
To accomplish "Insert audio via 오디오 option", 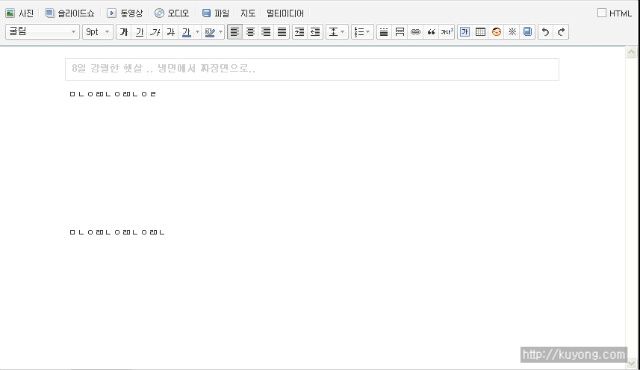I will pos(171,13).
